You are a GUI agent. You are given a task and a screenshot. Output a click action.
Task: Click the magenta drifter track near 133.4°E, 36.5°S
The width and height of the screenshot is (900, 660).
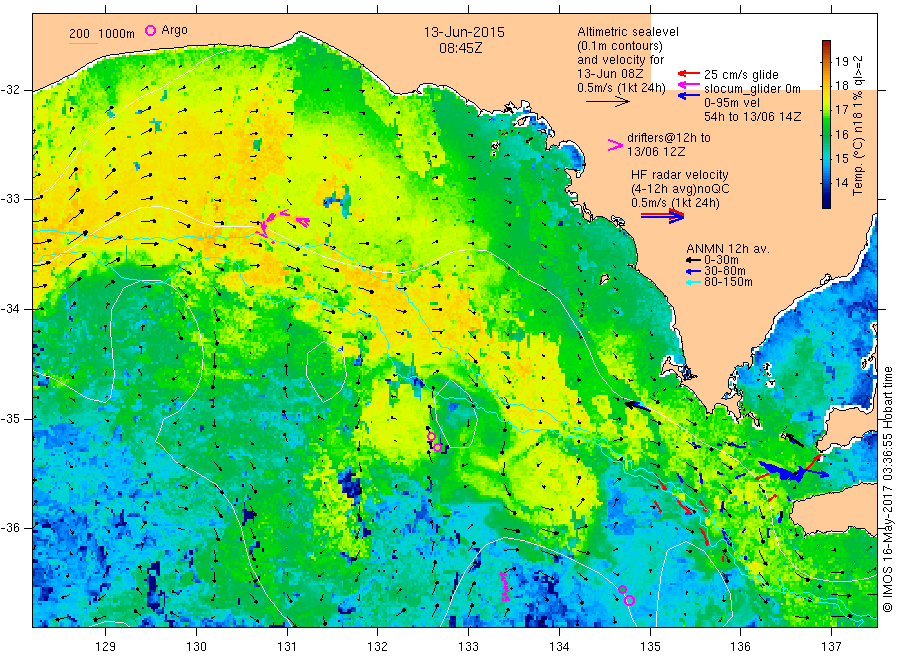click(x=505, y=586)
